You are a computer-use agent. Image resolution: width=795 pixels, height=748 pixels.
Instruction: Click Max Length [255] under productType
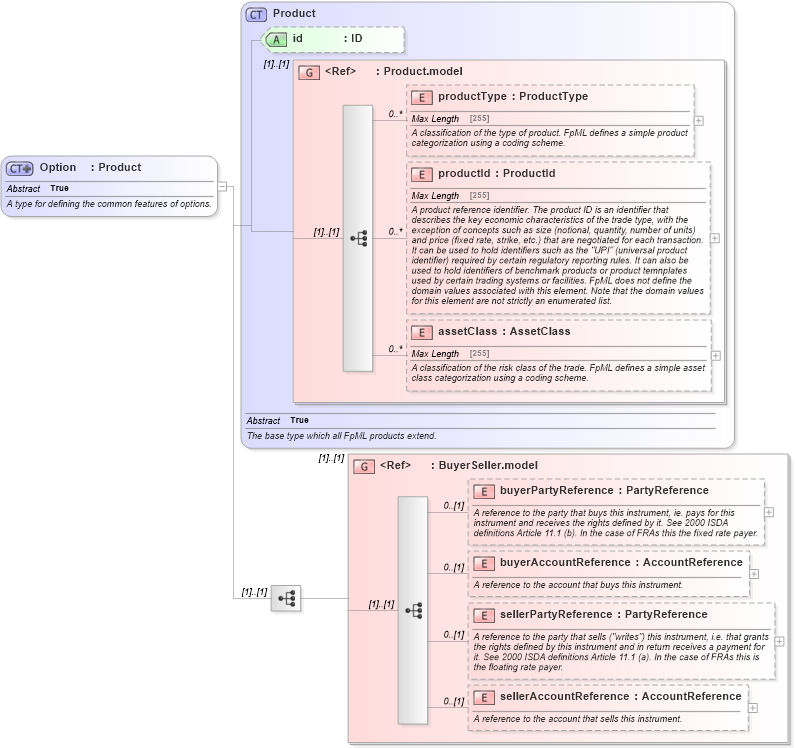click(450, 119)
